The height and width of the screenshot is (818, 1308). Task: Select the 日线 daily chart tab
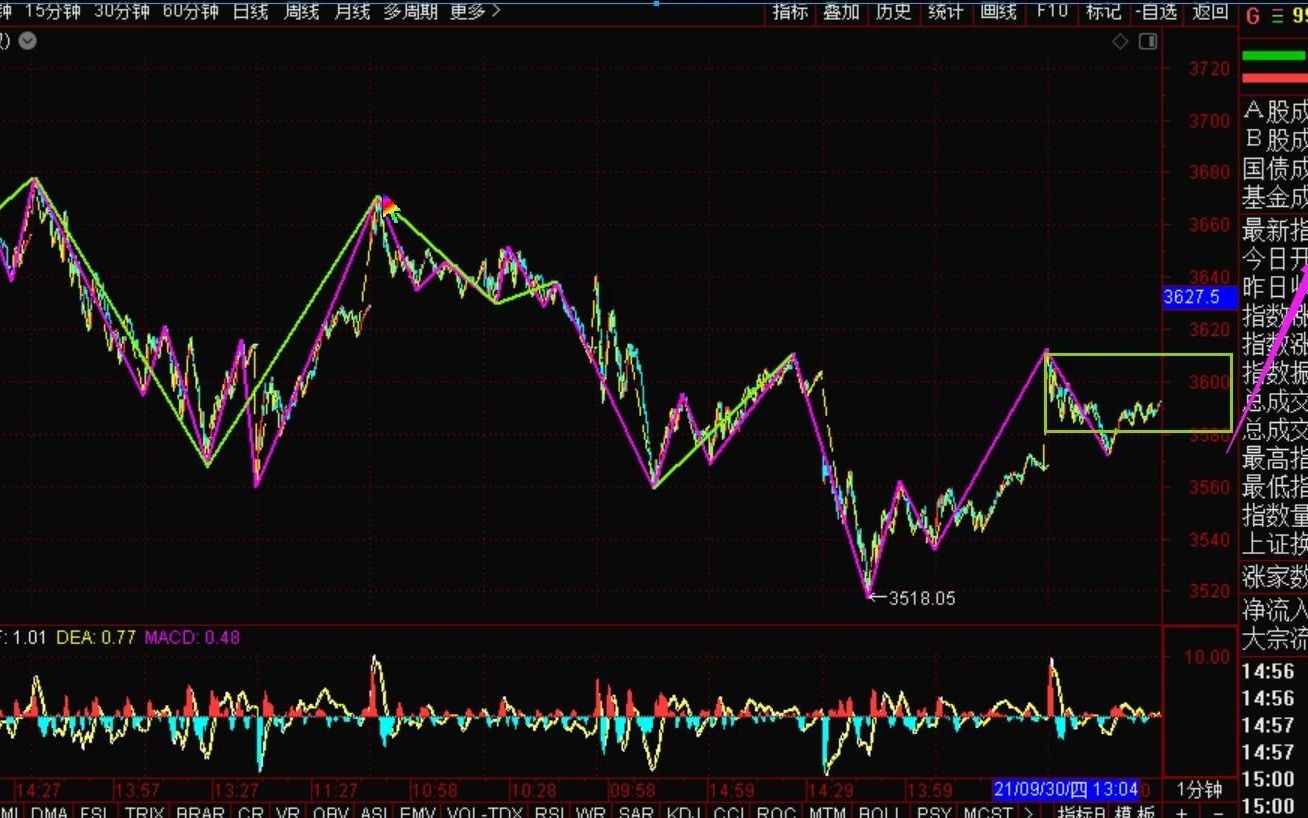(x=250, y=11)
